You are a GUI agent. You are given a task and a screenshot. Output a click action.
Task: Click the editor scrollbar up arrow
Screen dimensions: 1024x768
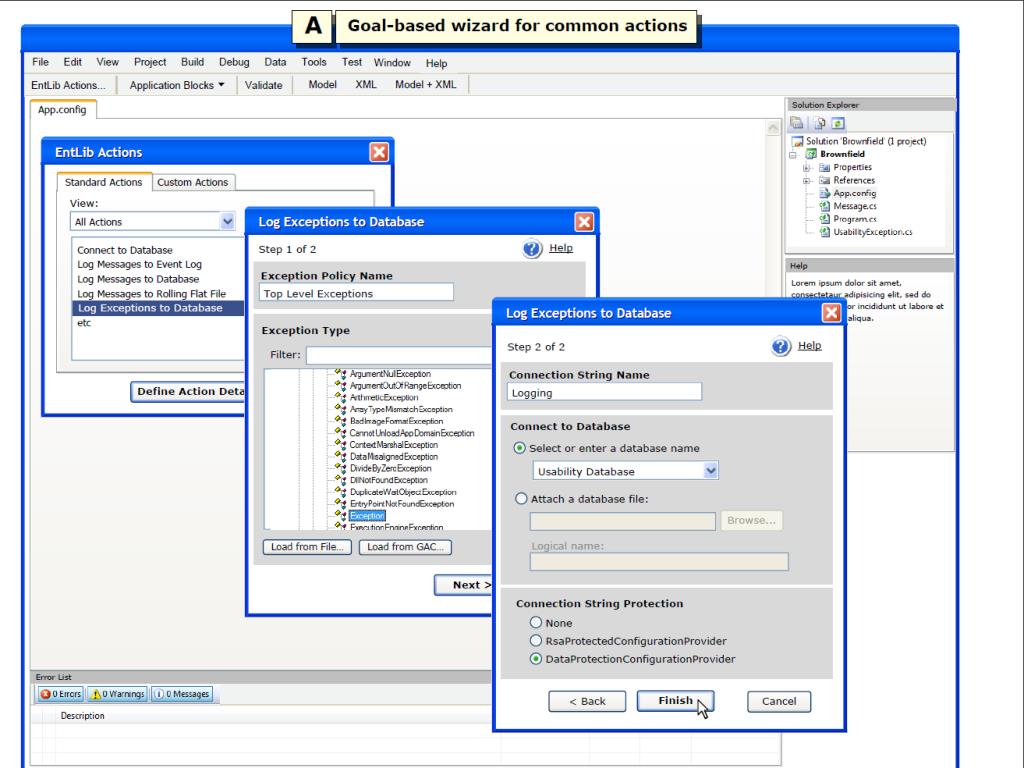pyautogui.click(x=773, y=127)
